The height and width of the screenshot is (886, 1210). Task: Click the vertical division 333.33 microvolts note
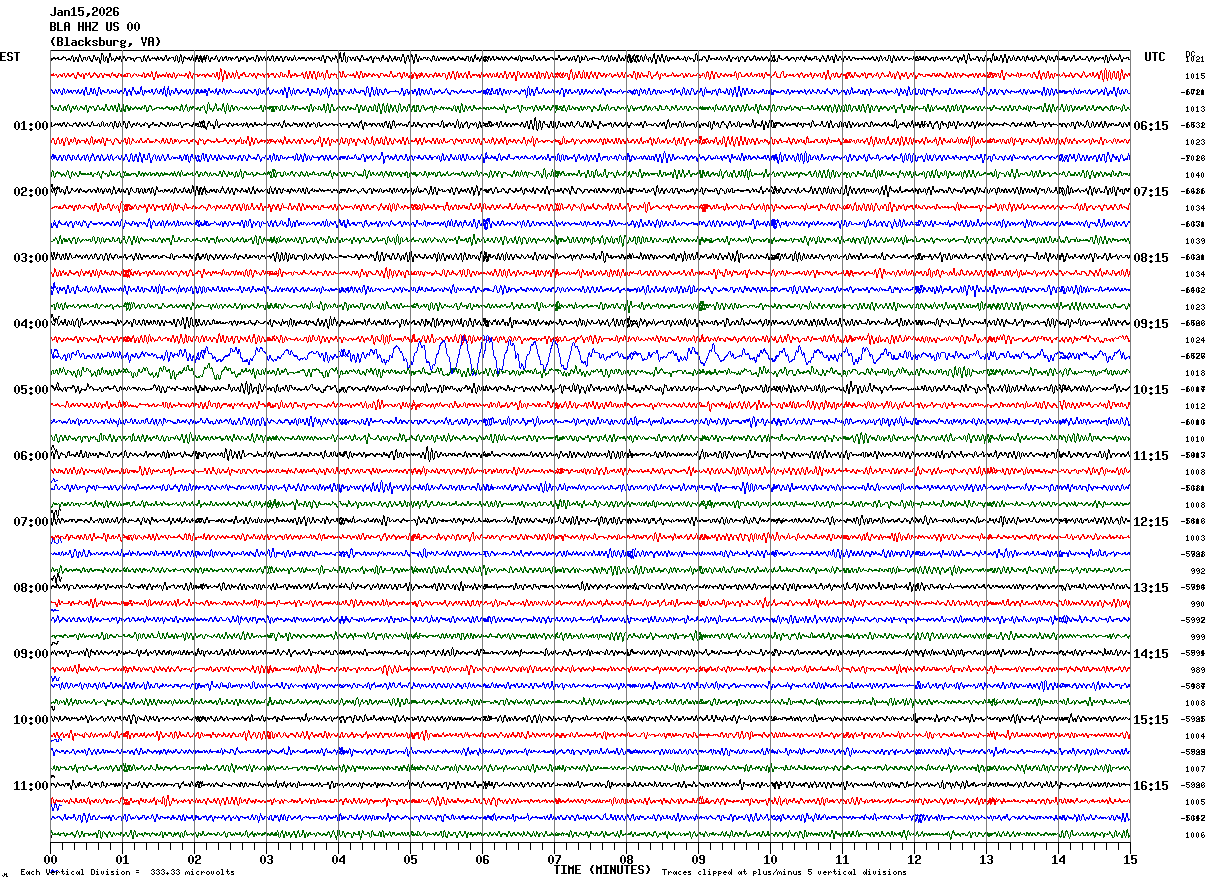click(x=127, y=872)
